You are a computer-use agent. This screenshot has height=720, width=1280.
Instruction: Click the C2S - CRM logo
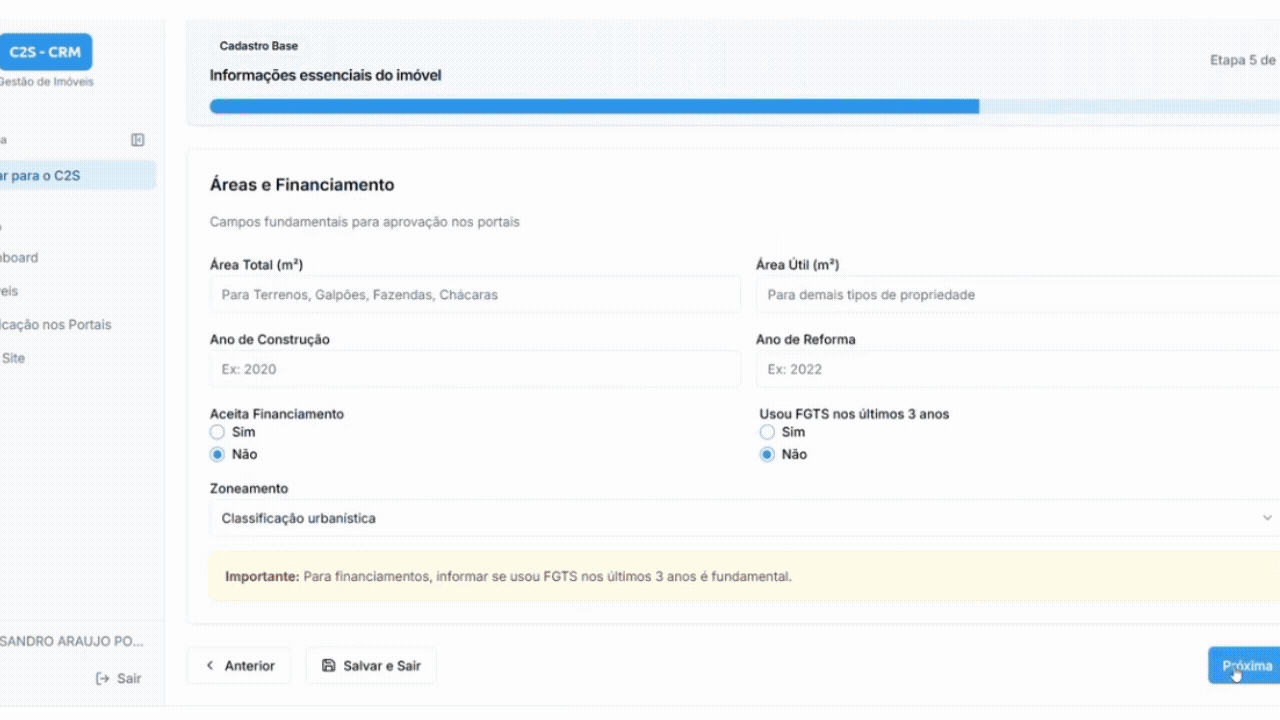45,52
